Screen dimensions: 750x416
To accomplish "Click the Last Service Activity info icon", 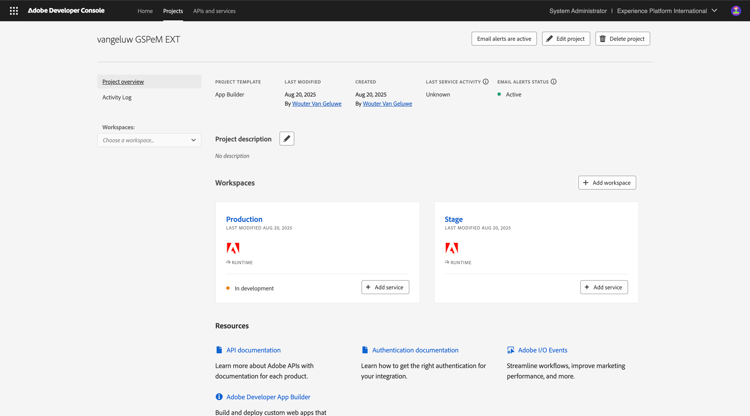I will coord(486,82).
